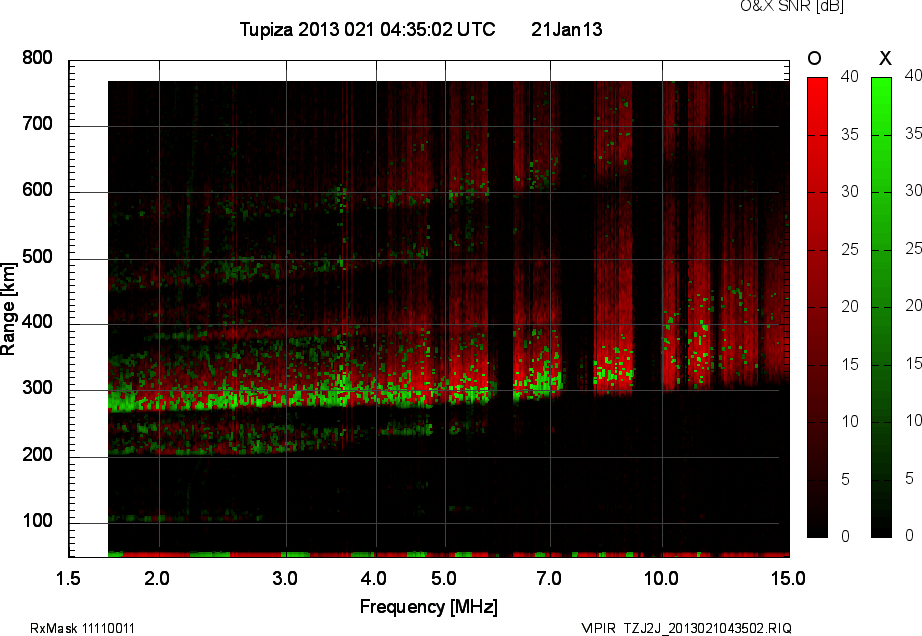Click the 'O&X SNR [dB]' heading

792,6
